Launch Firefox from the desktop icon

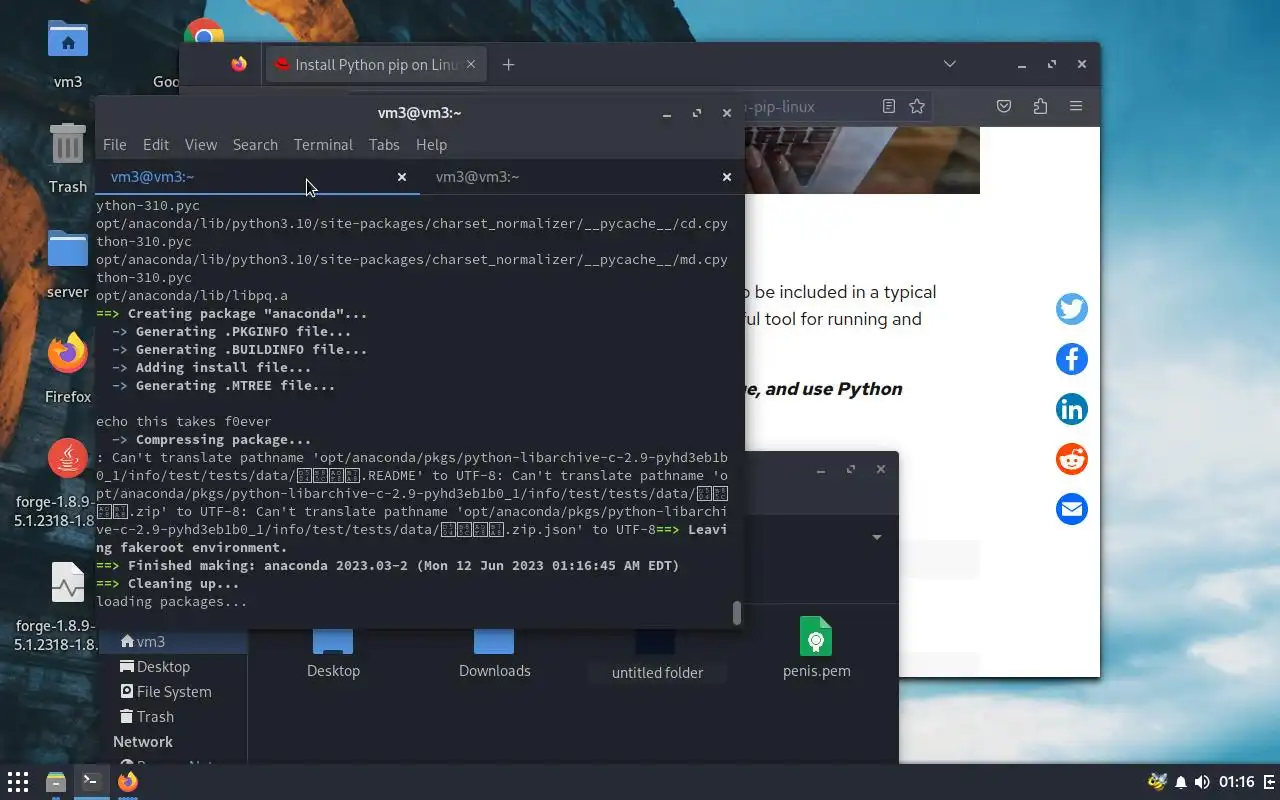click(67, 354)
